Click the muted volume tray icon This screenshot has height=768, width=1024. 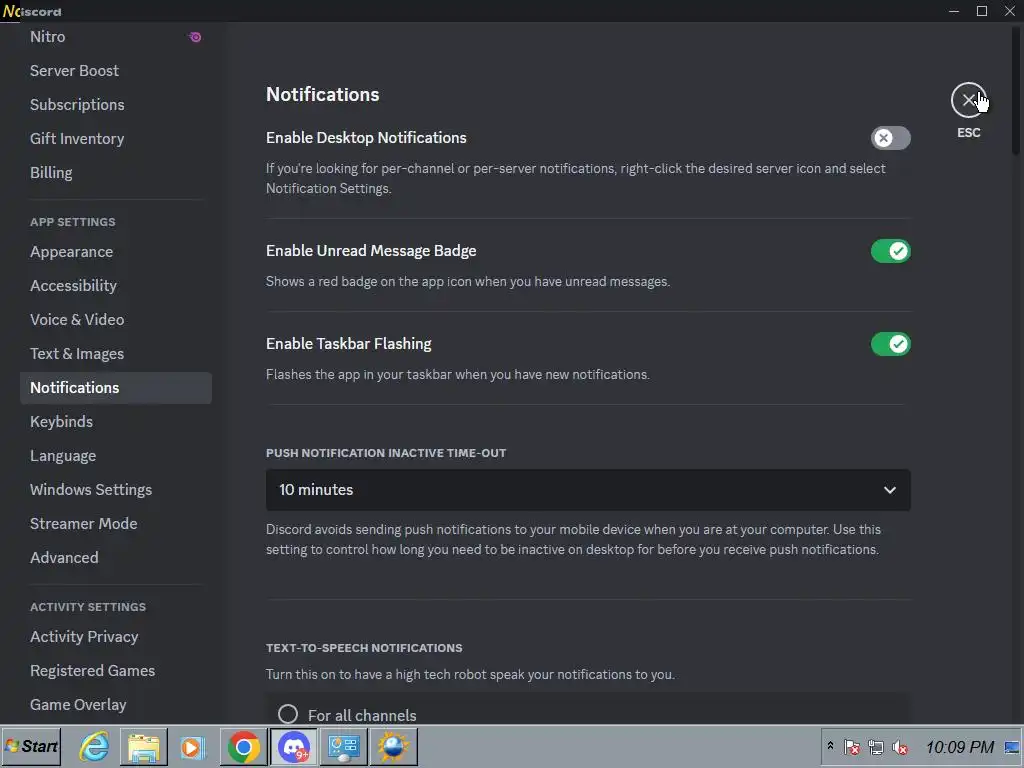[900, 746]
